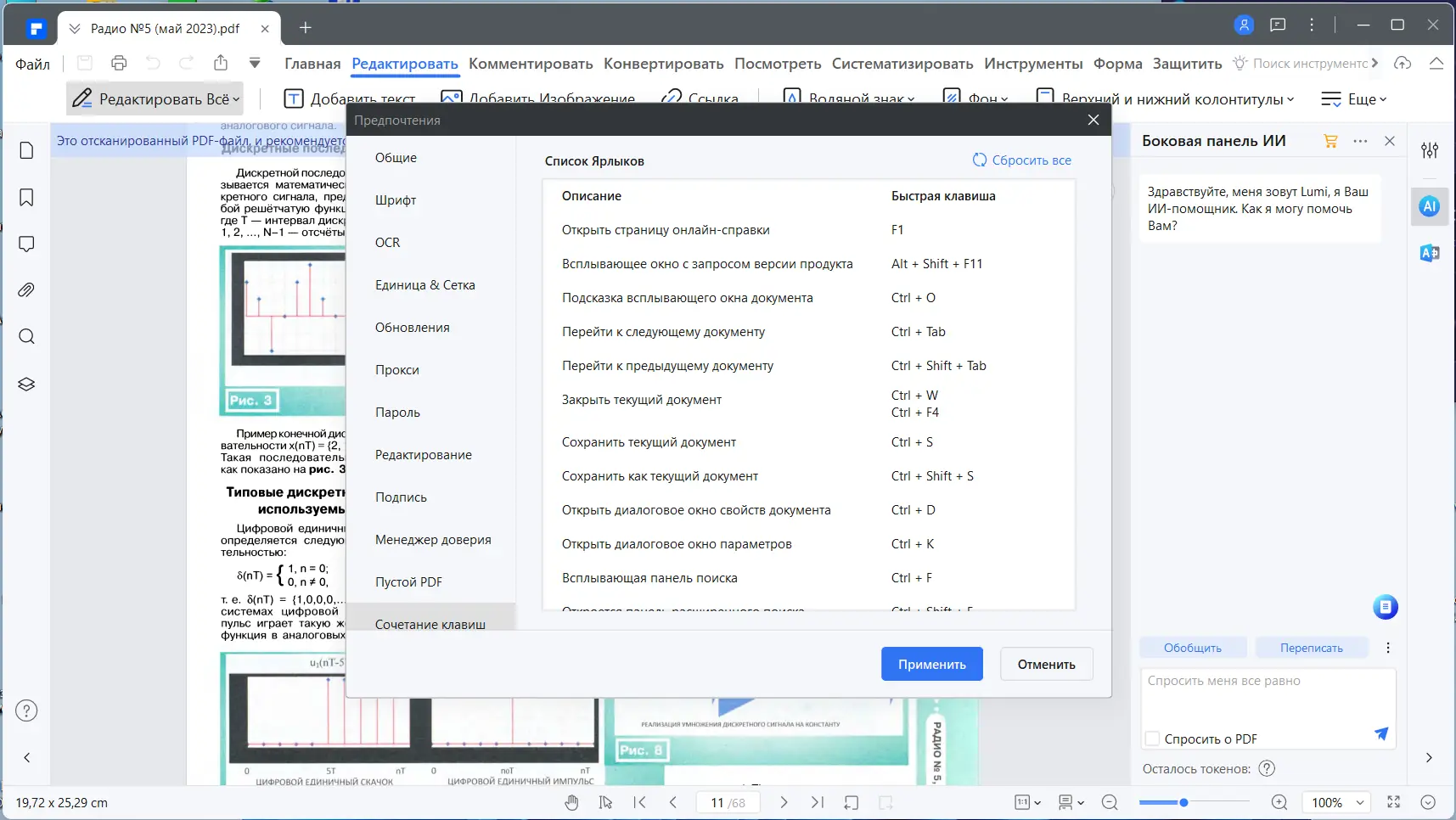The width and height of the screenshot is (1456, 820).
Task: Go to the last page
Action: point(818,802)
